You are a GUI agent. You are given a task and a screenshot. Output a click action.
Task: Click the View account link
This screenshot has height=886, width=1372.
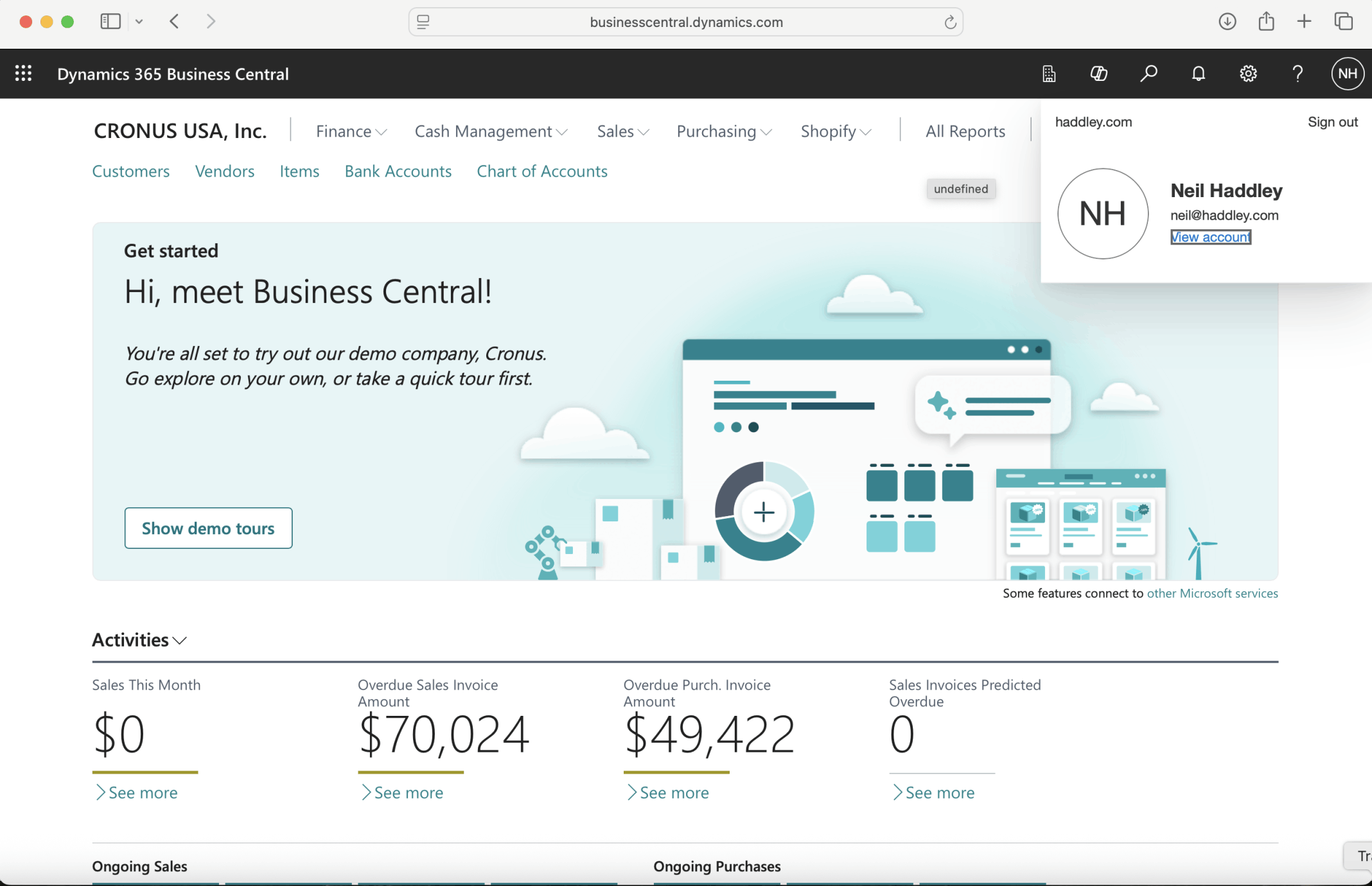[x=1210, y=238]
